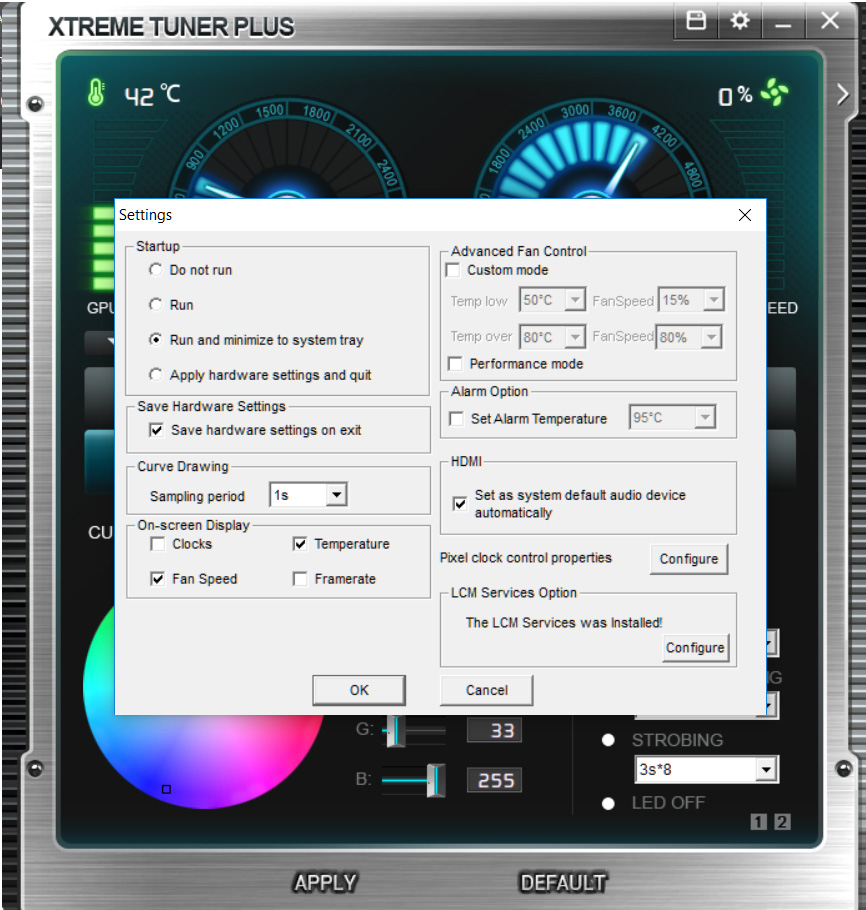
Task: Click the G green color slider handle
Action: (x=396, y=731)
